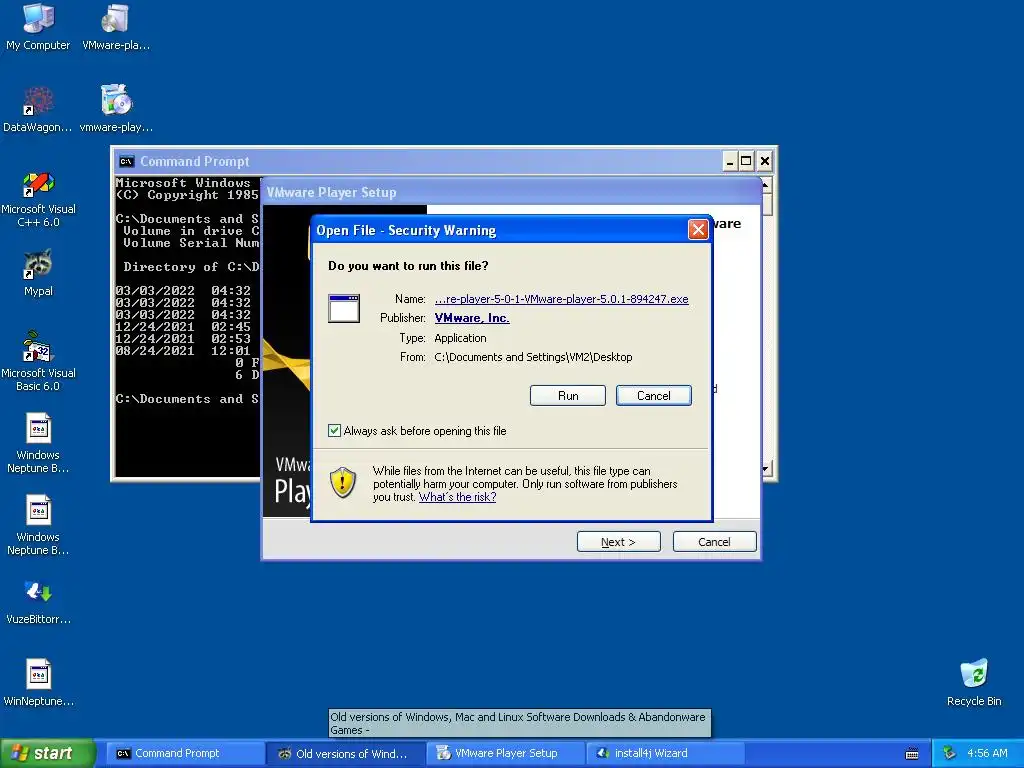Screen dimensions: 1024x768
Task: Open the What's the risk? link
Action: [457, 497]
